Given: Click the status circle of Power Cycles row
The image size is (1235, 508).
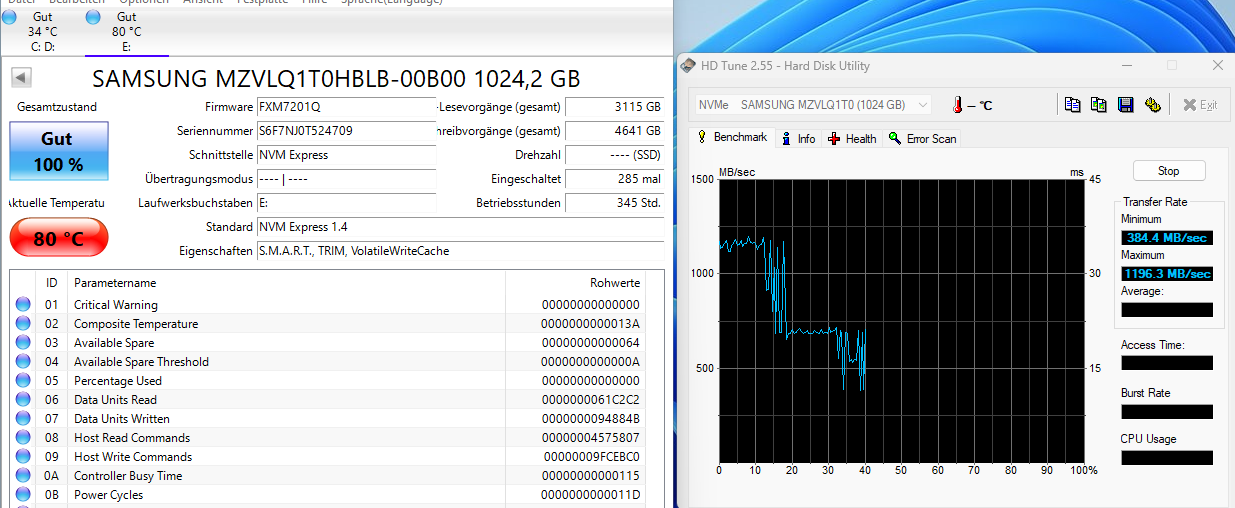Looking at the screenshot, I should (23, 495).
